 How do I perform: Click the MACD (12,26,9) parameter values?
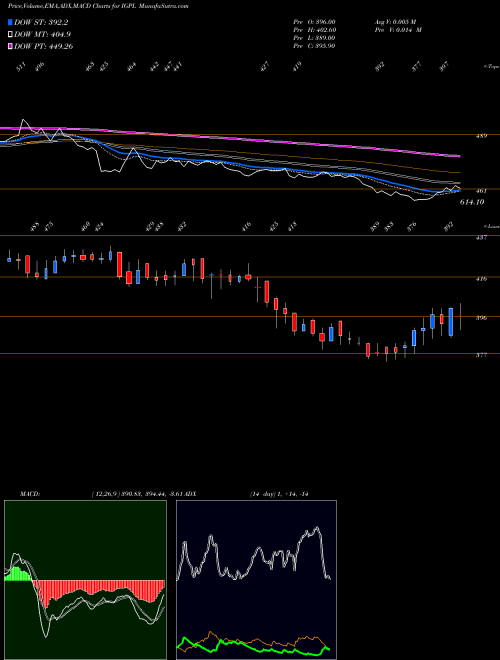pyautogui.click(x=138, y=494)
